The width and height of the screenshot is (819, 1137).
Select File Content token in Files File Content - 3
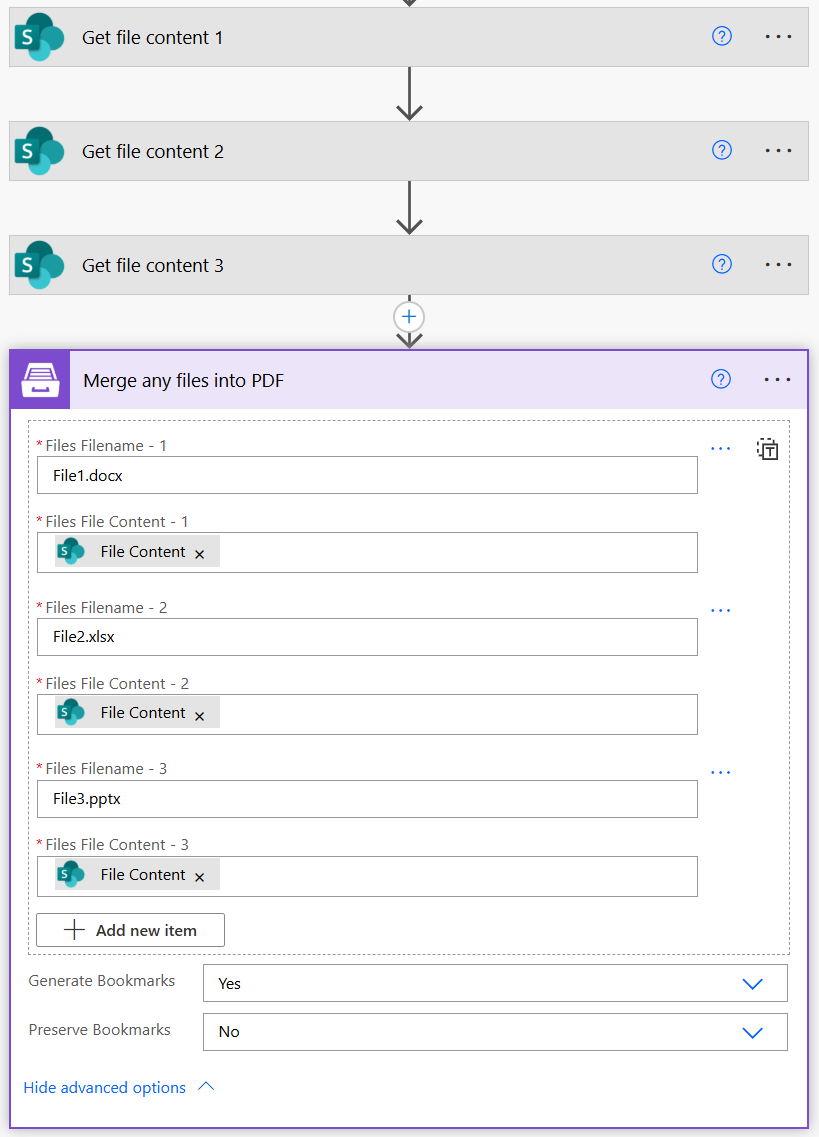pyautogui.click(x=137, y=875)
